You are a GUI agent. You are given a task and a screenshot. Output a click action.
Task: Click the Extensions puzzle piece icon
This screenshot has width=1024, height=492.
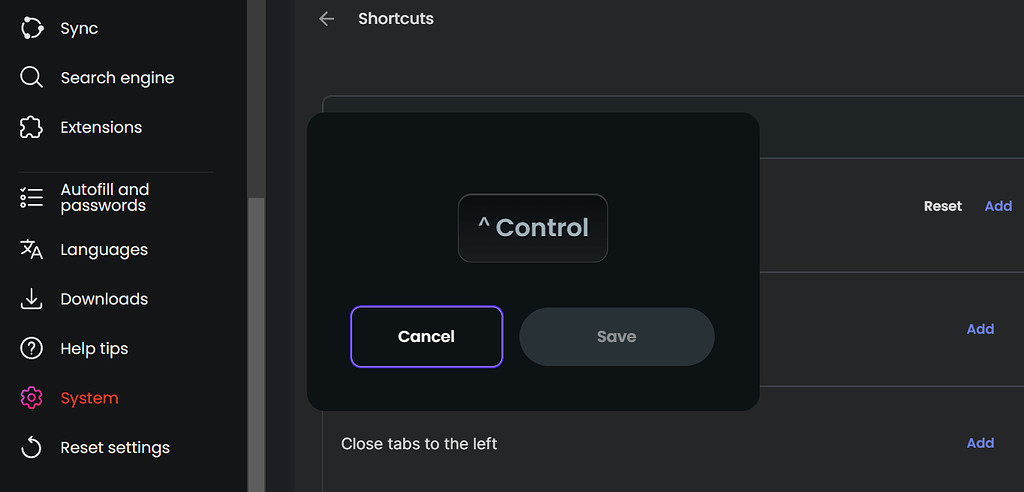pos(31,127)
